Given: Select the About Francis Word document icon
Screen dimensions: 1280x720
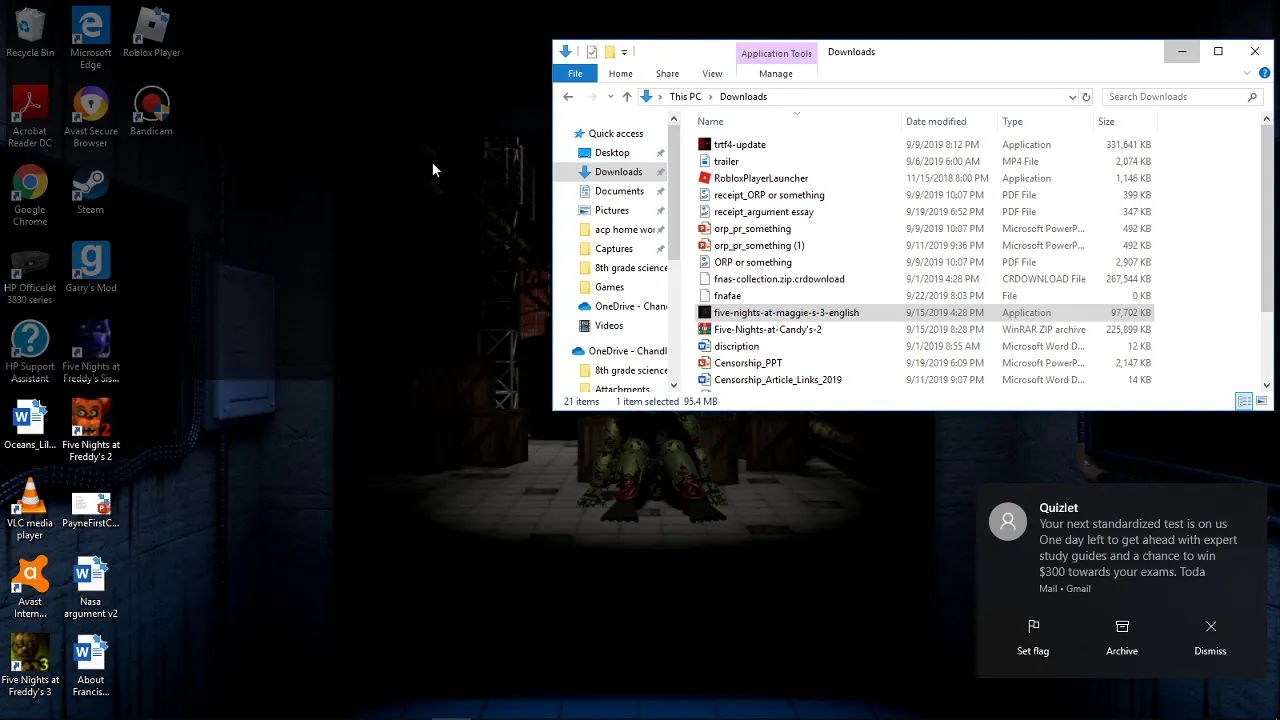Looking at the screenshot, I should [x=90, y=666].
